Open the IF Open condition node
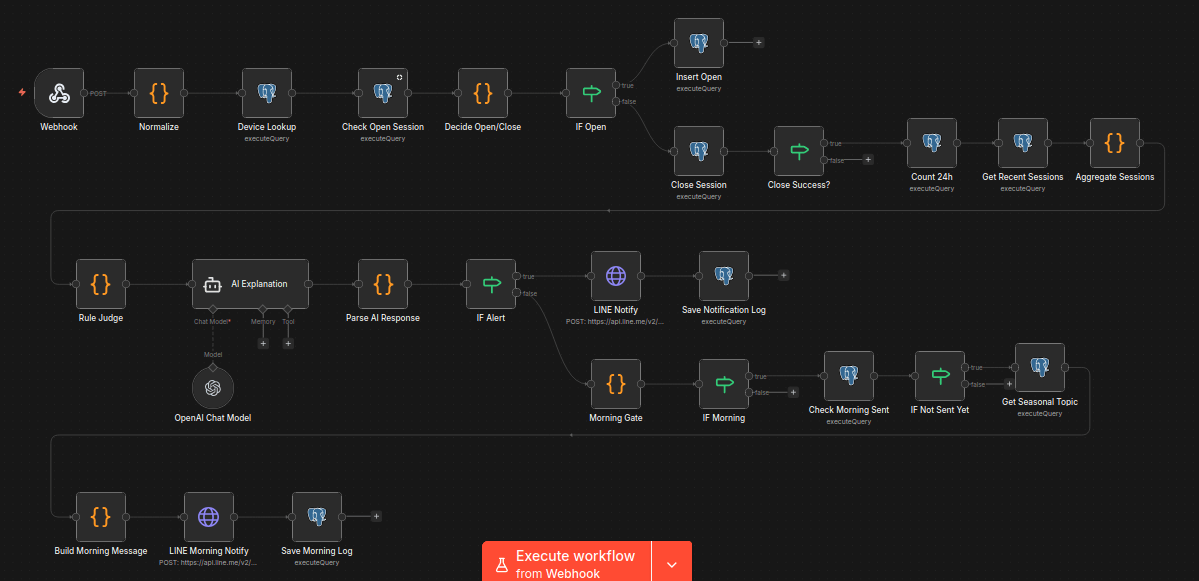The height and width of the screenshot is (581, 1199). coord(590,93)
